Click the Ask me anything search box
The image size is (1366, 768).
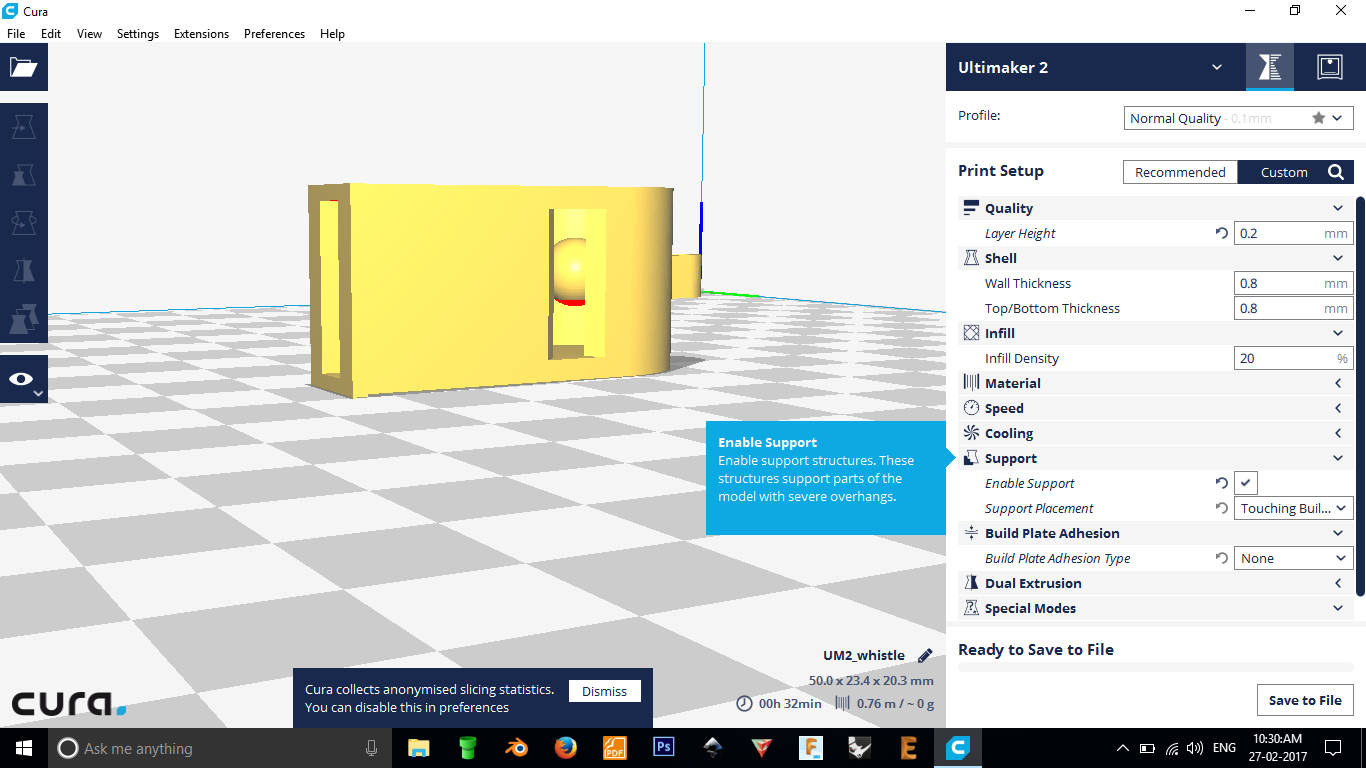point(218,748)
